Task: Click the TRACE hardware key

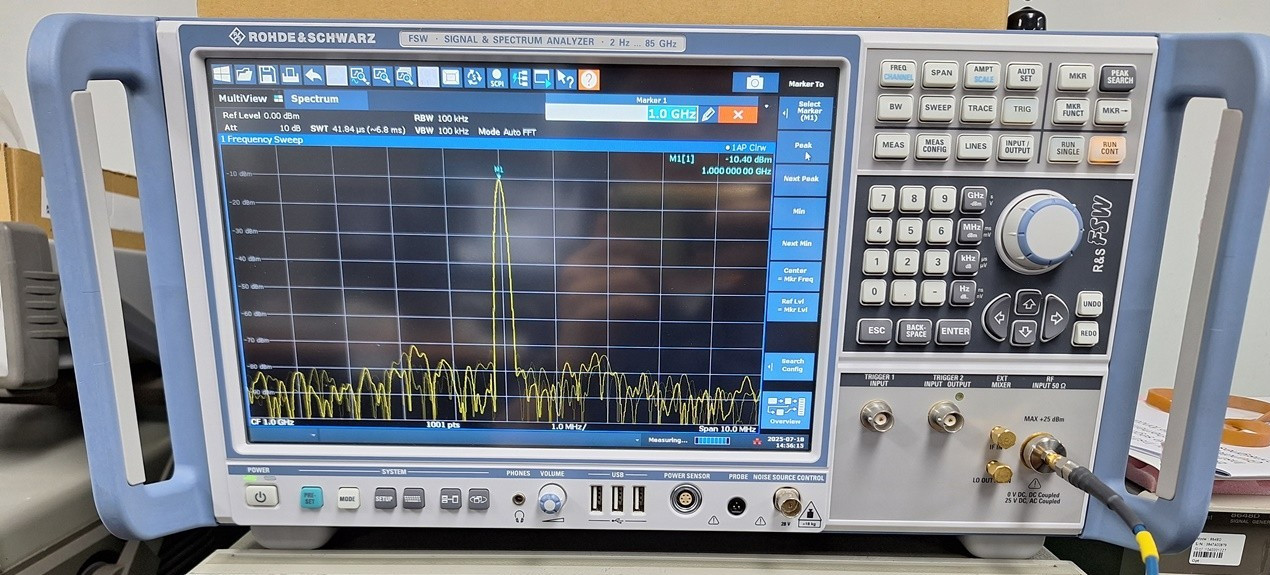Action: coord(980,109)
